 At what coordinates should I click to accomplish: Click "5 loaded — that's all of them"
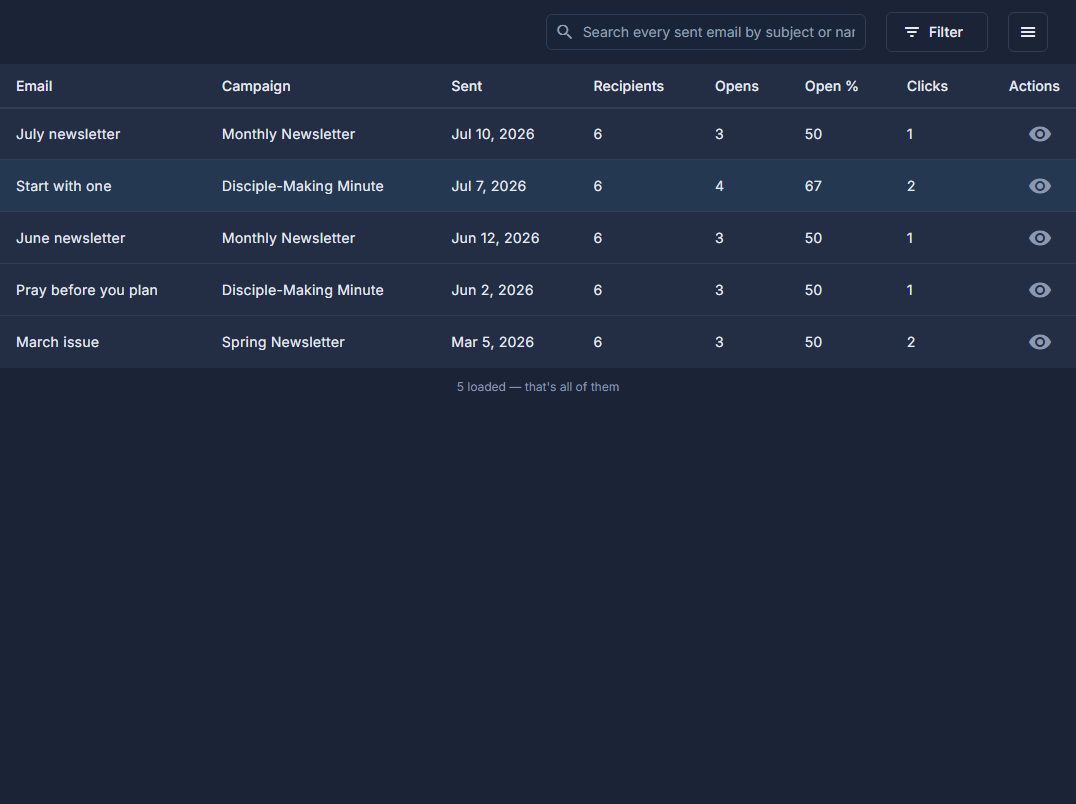(x=538, y=387)
